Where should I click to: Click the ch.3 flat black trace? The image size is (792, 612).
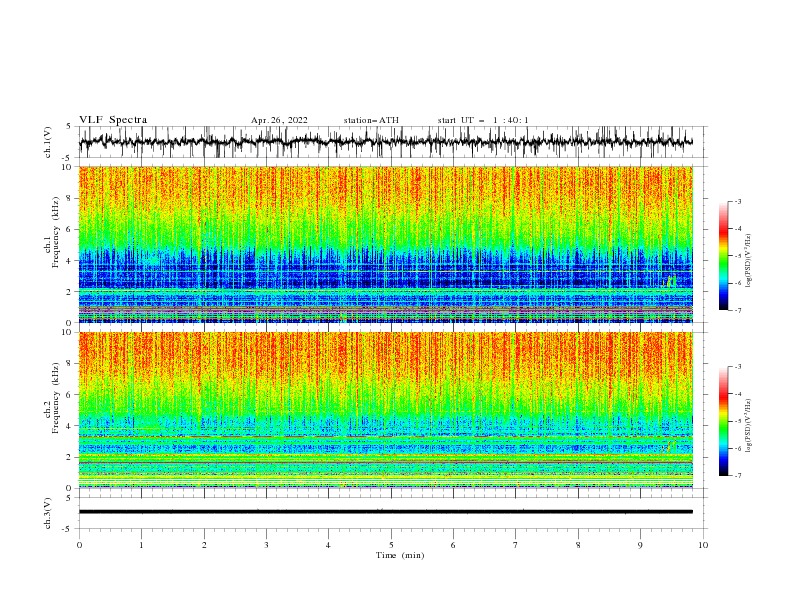click(386, 512)
